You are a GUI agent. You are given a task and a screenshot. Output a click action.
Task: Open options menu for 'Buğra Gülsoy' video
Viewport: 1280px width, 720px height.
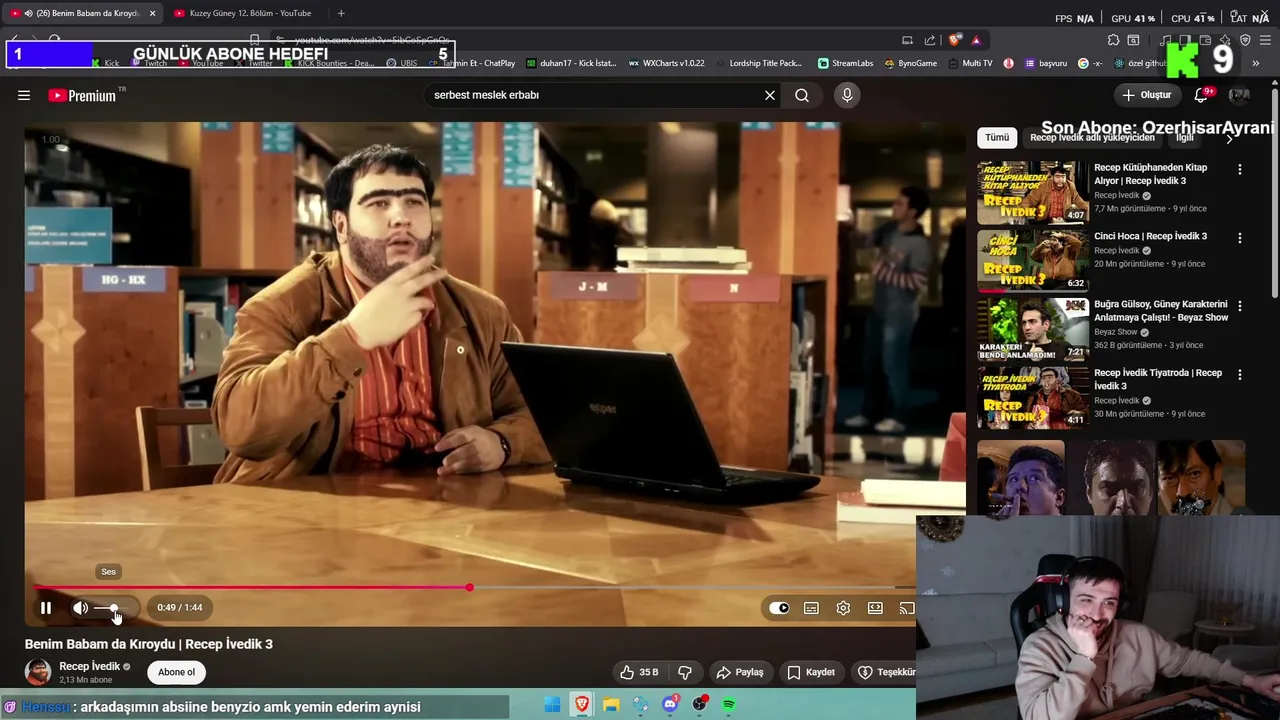(x=1240, y=306)
